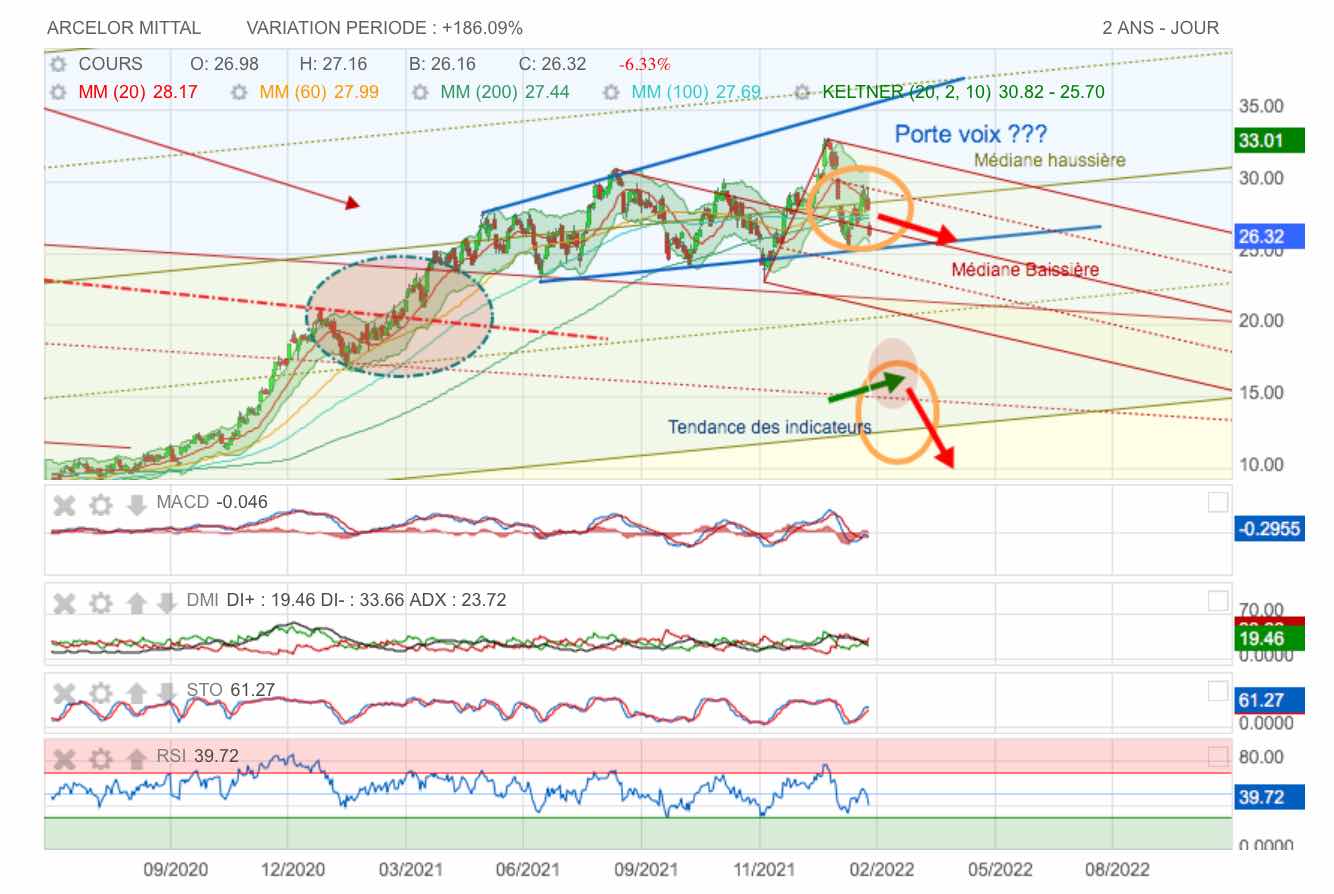1334x894 pixels.
Task: Move MACD panel down with arrow
Action: [137, 504]
